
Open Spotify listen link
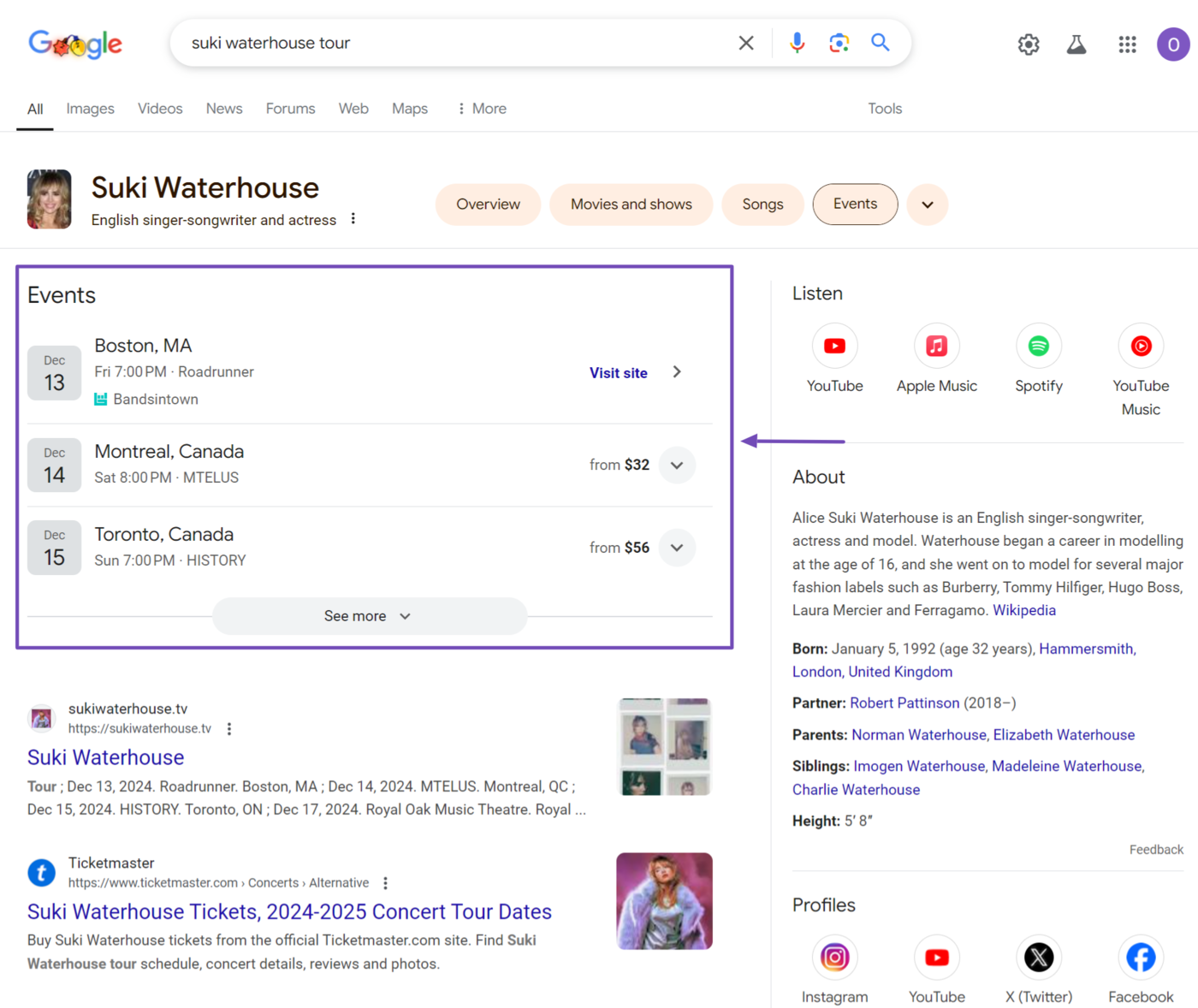(x=1039, y=359)
